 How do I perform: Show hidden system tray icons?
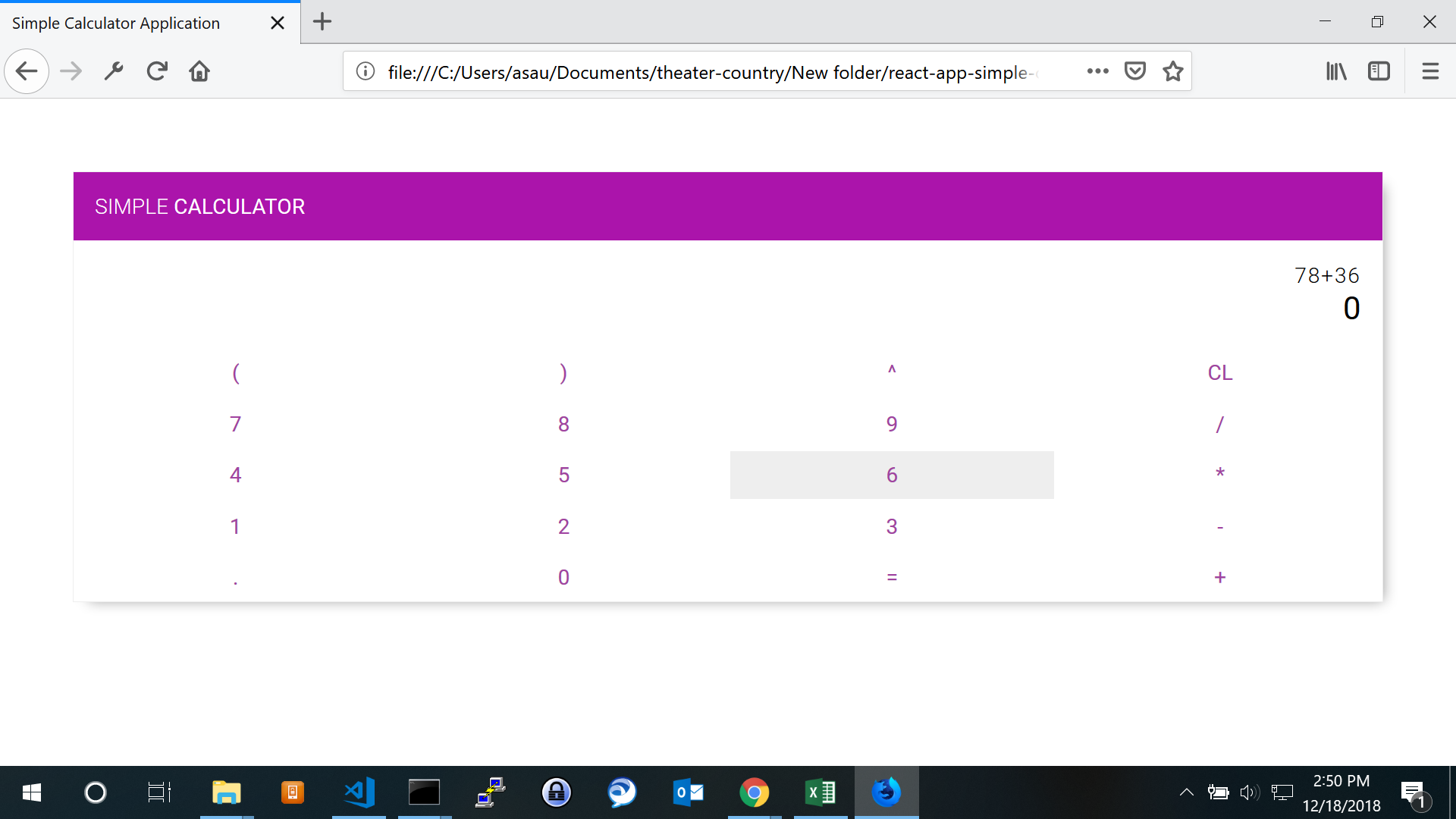[1187, 792]
